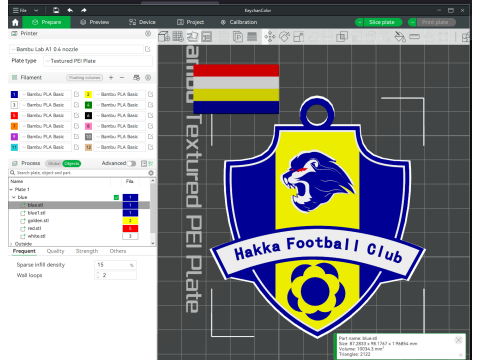Open the Plate type dropdown

98,61
